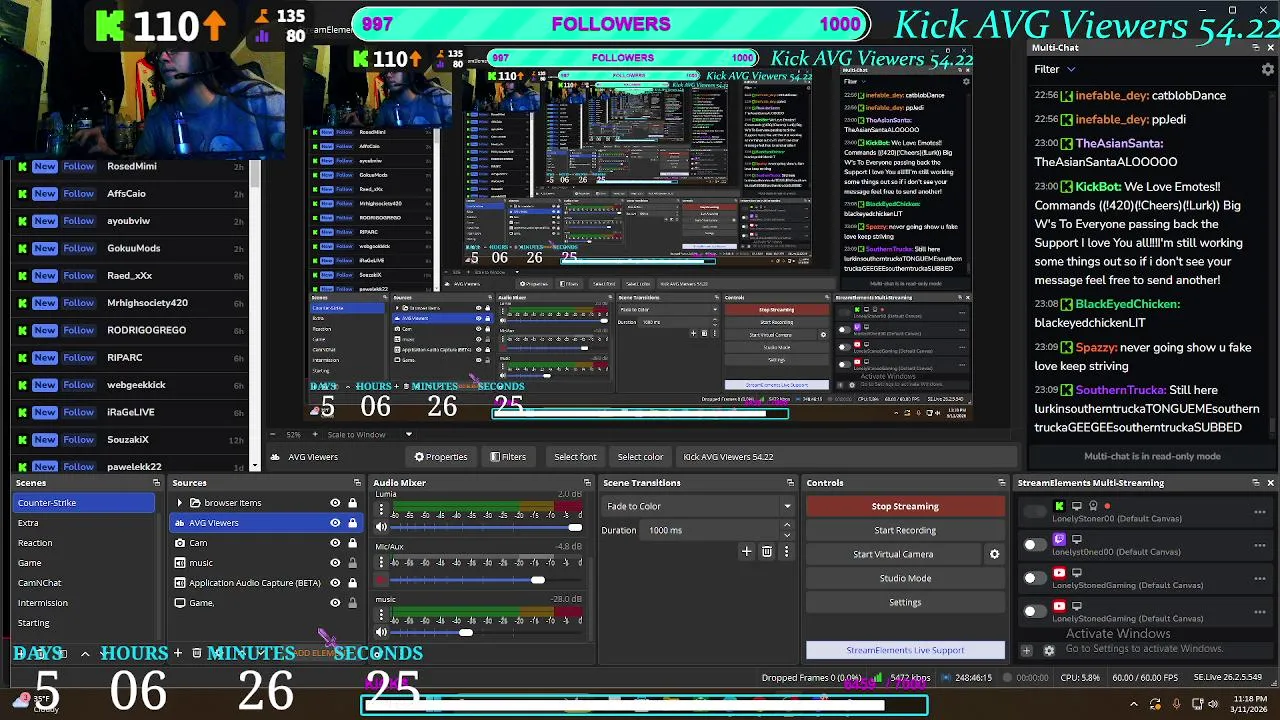
Task: Open Filters for the selected source
Action: pos(508,457)
